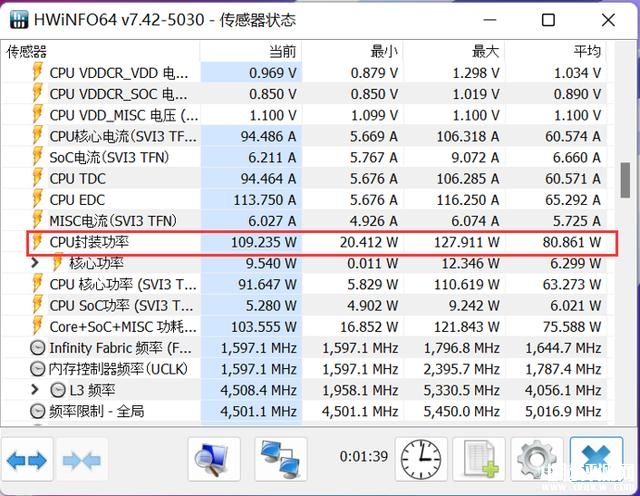Viewport: 640px width, 496px height.
Task: Click the clock reset timer button
Action: pyautogui.click(x=421, y=460)
